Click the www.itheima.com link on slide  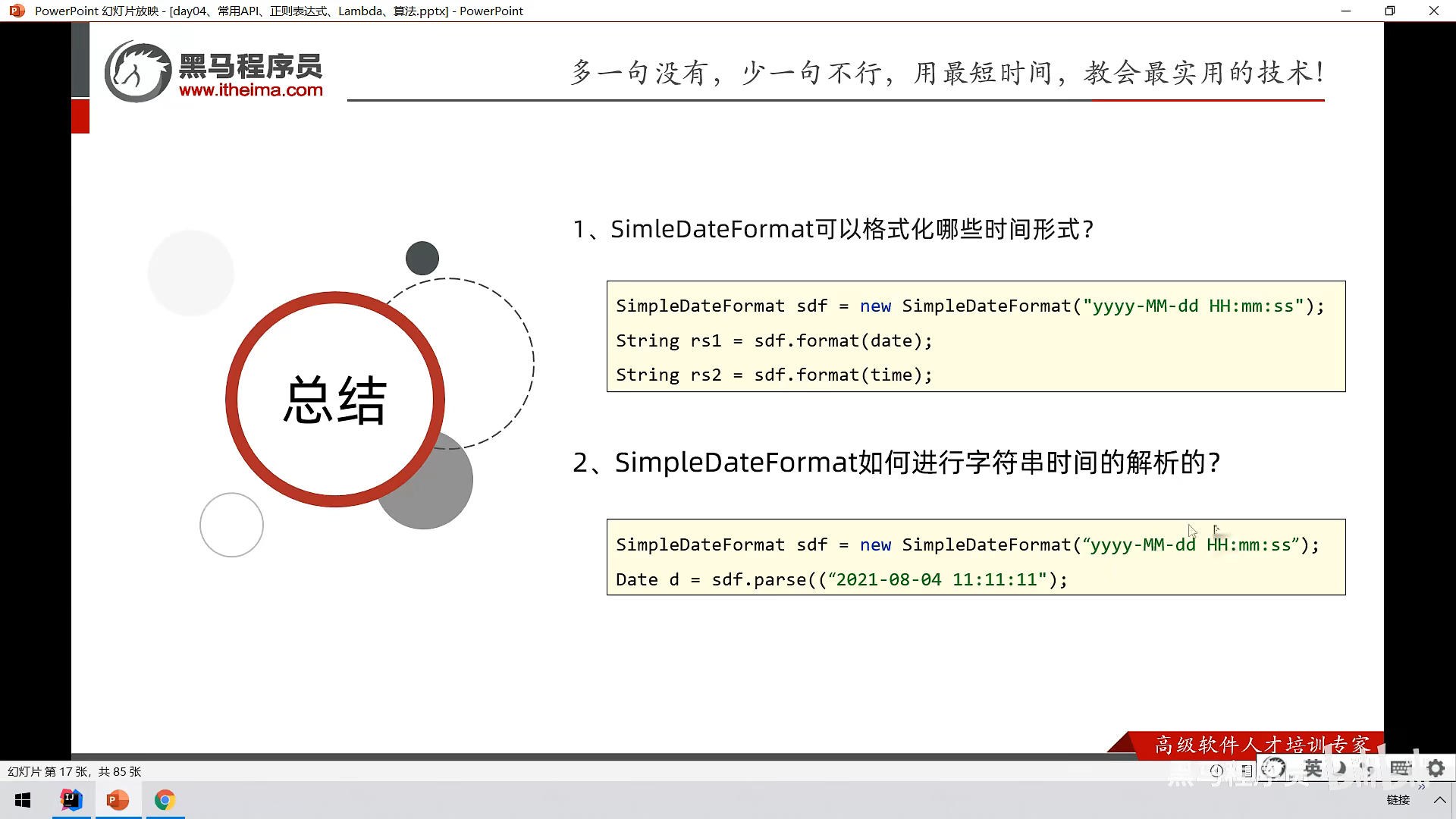coord(250,90)
